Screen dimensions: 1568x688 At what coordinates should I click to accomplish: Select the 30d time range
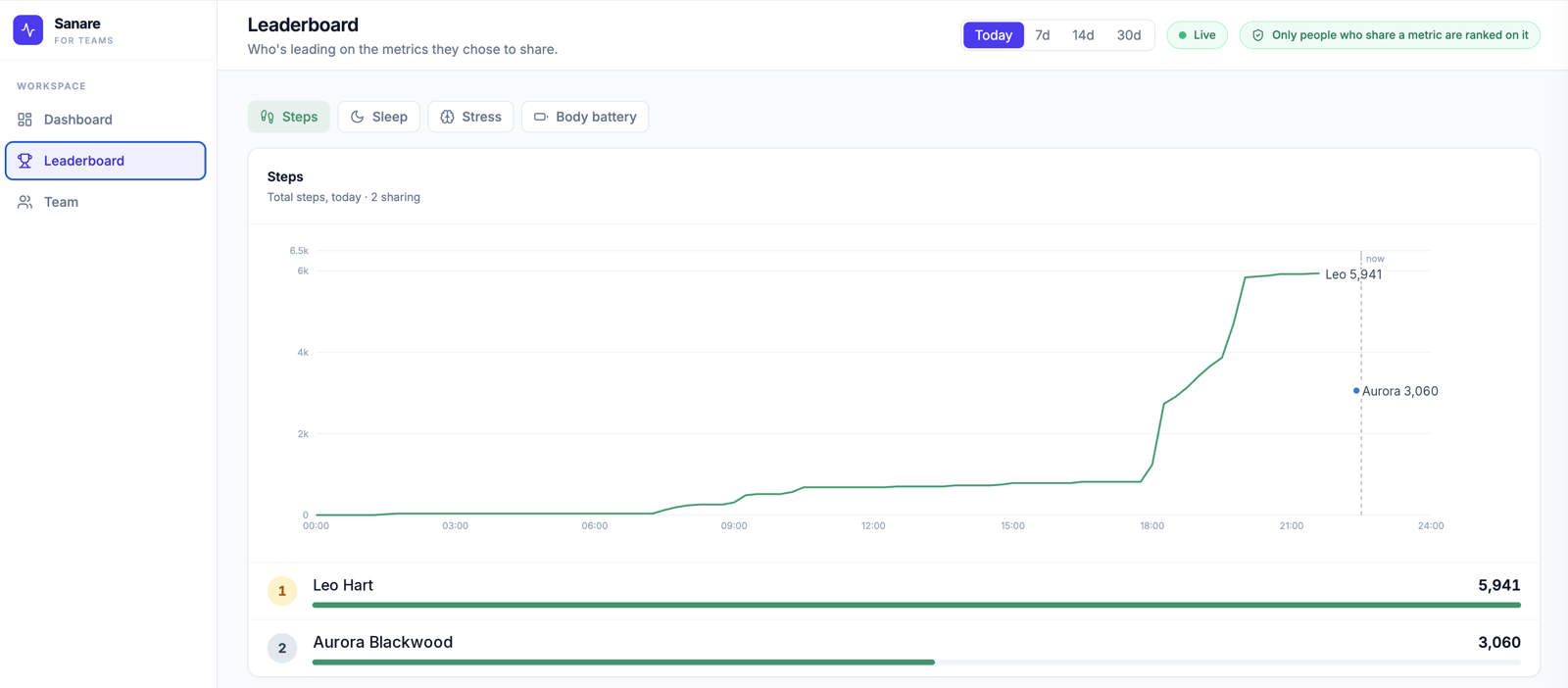[1129, 35]
